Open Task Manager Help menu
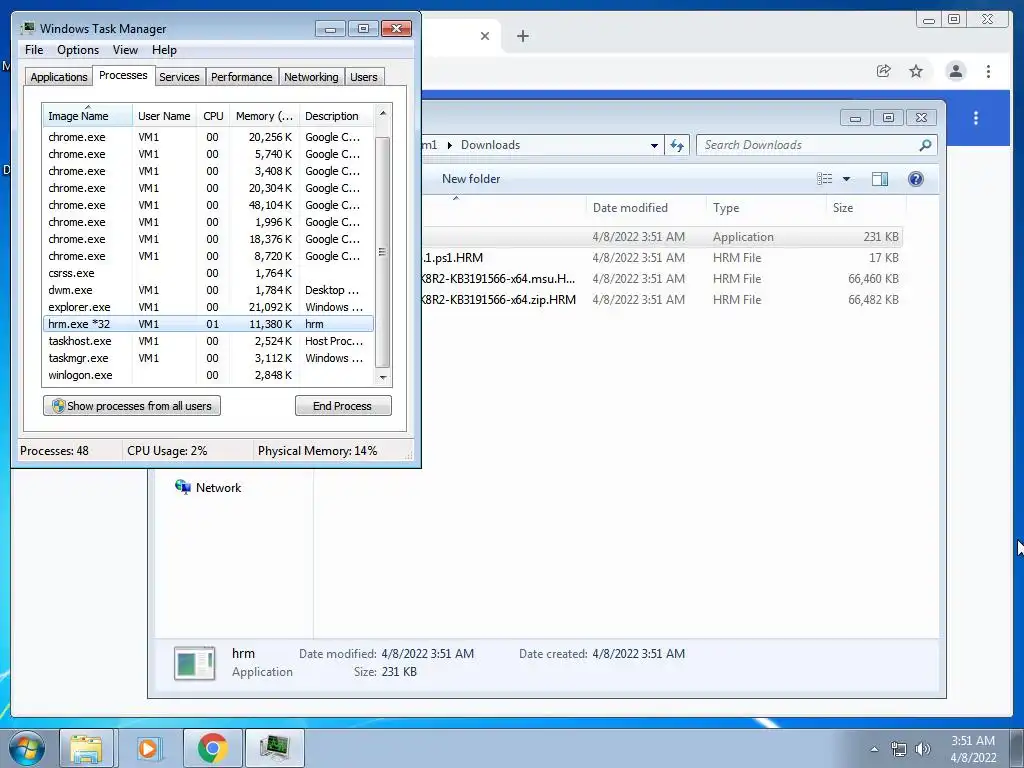1024x768 pixels. pyautogui.click(x=164, y=50)
